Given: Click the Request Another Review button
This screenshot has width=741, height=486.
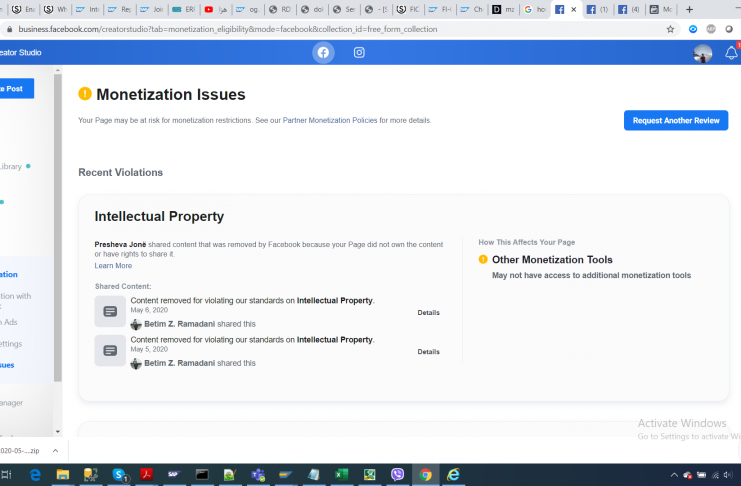Looking at the screenshot, I should pyautogui.click(x=676, y=120).
